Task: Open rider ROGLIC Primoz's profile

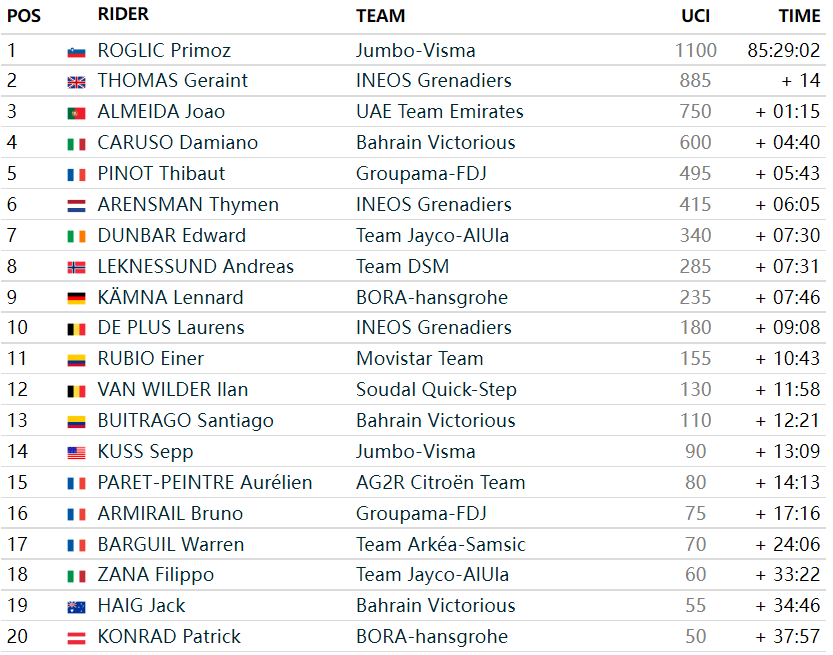Action: coord(164,50)
